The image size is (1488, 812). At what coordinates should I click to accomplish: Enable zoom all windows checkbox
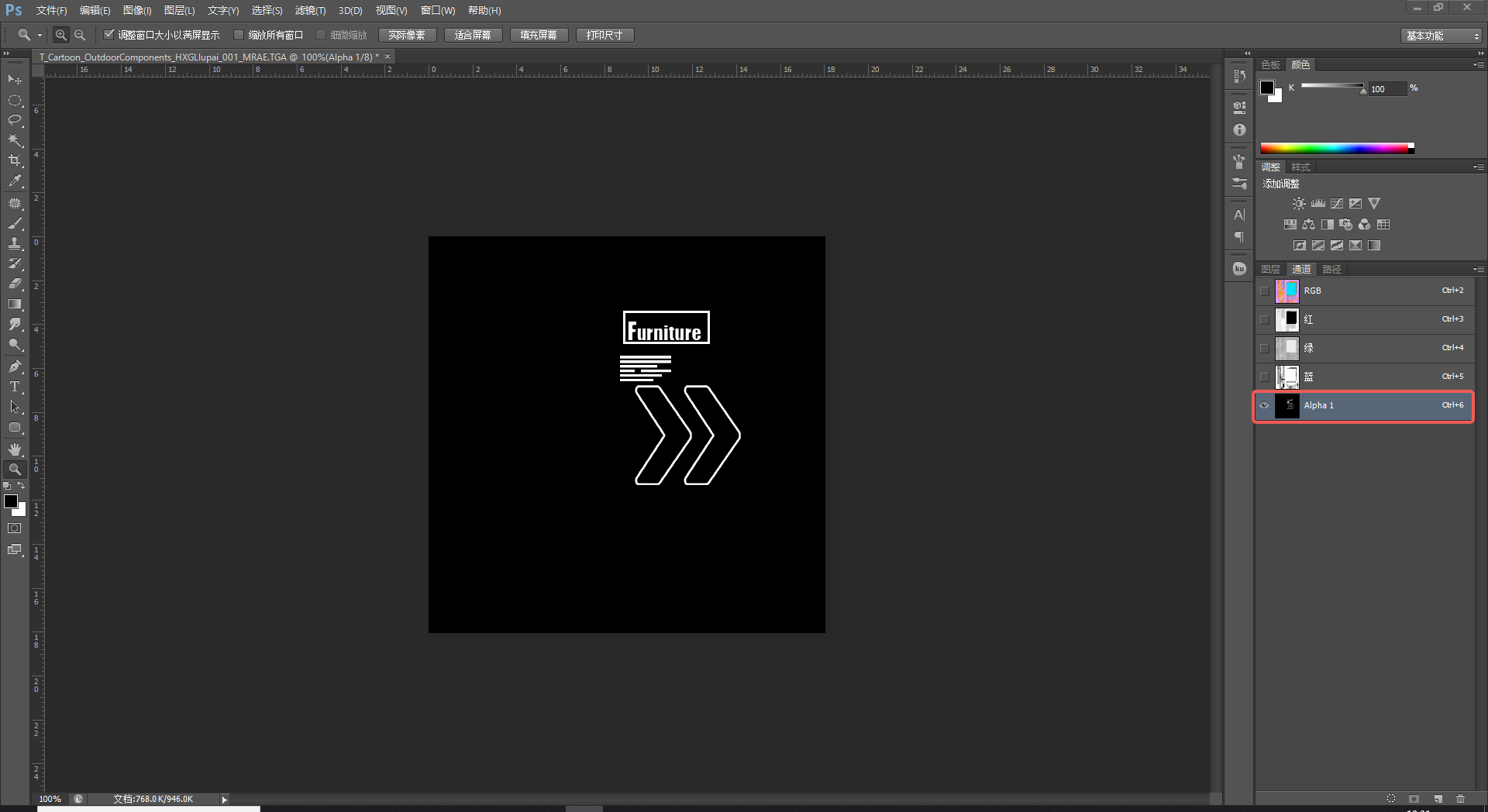[x=239, y=35]
